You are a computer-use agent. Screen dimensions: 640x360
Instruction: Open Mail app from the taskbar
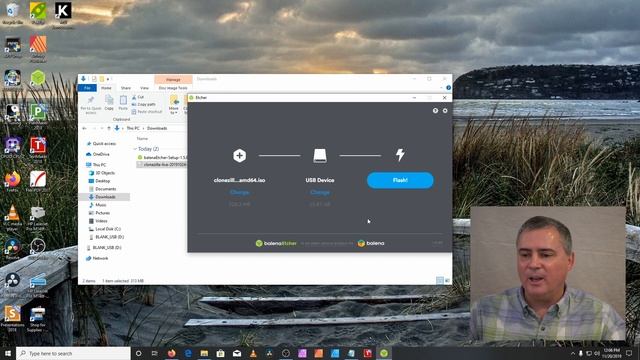tap(237, 353)
